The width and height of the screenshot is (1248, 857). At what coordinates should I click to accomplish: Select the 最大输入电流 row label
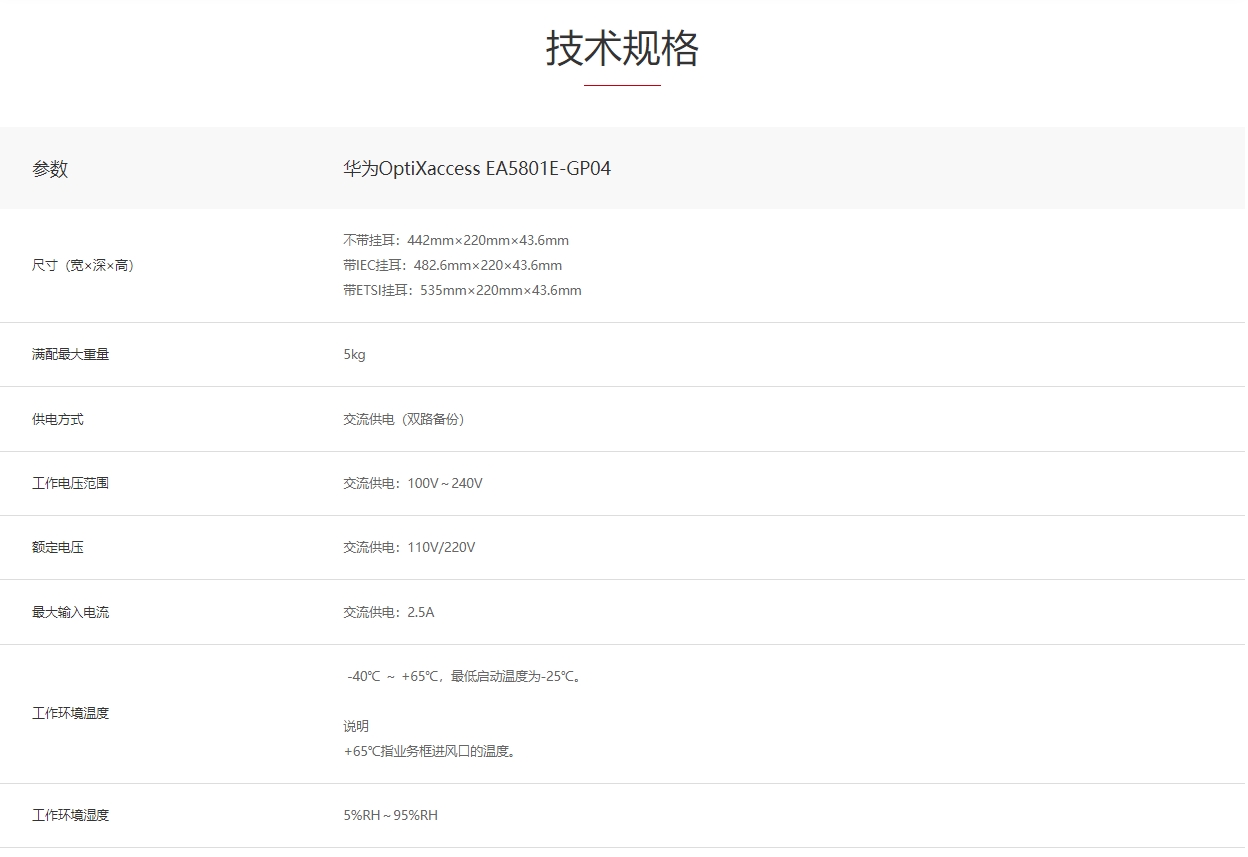(x=71, y=612)
